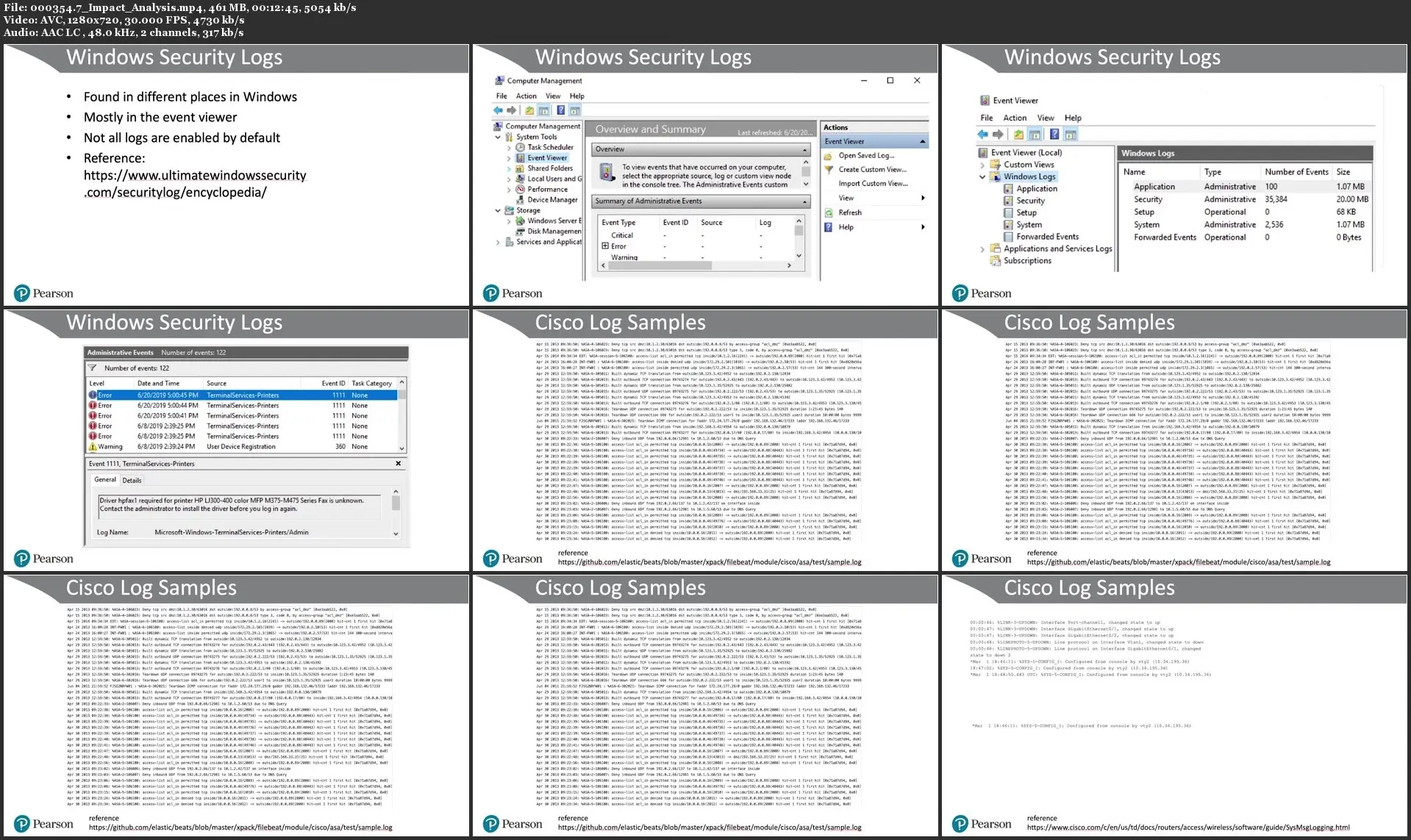Click Task Category column header
Screen dimensions: 1411x840
(371, 383)
